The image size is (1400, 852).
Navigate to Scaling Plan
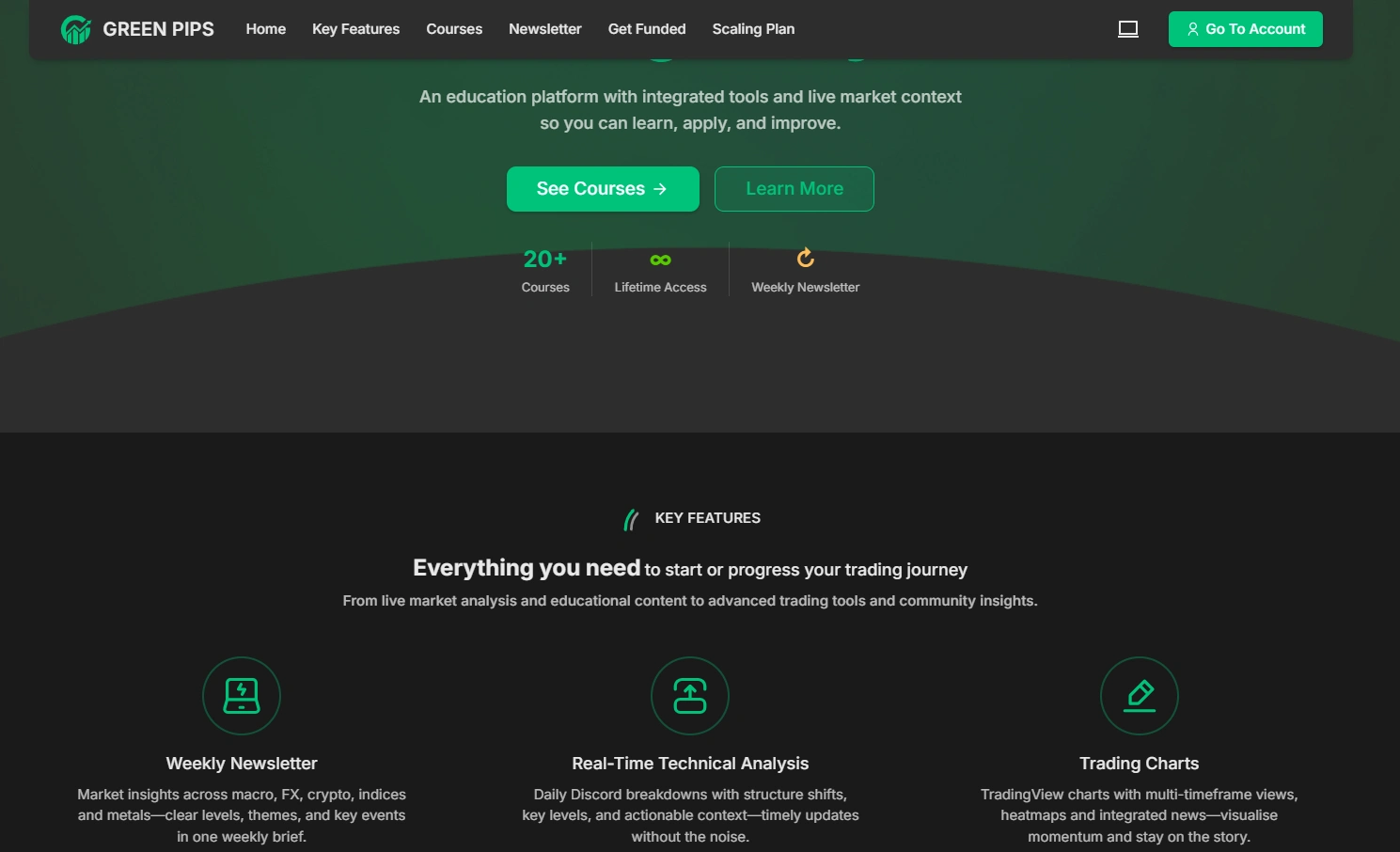[x=753, y=29]
